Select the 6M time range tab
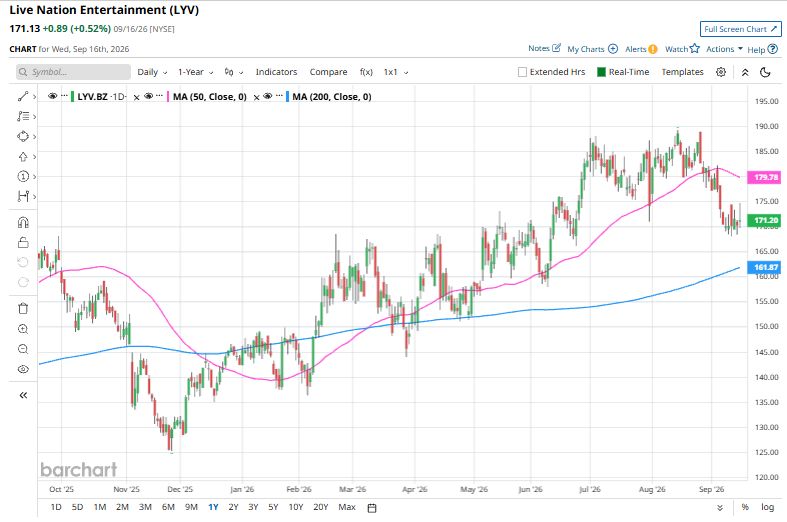787x522 pixels. tap(168, 507)
